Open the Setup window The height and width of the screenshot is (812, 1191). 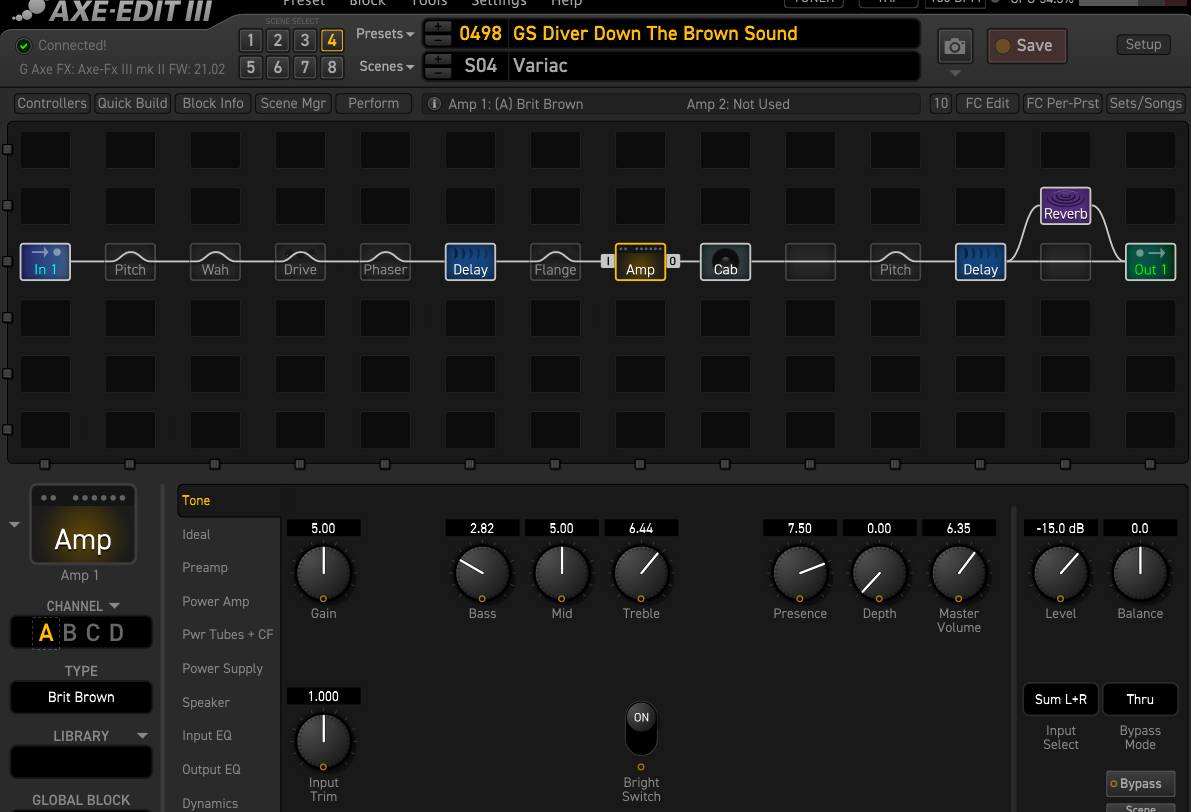1143,44
